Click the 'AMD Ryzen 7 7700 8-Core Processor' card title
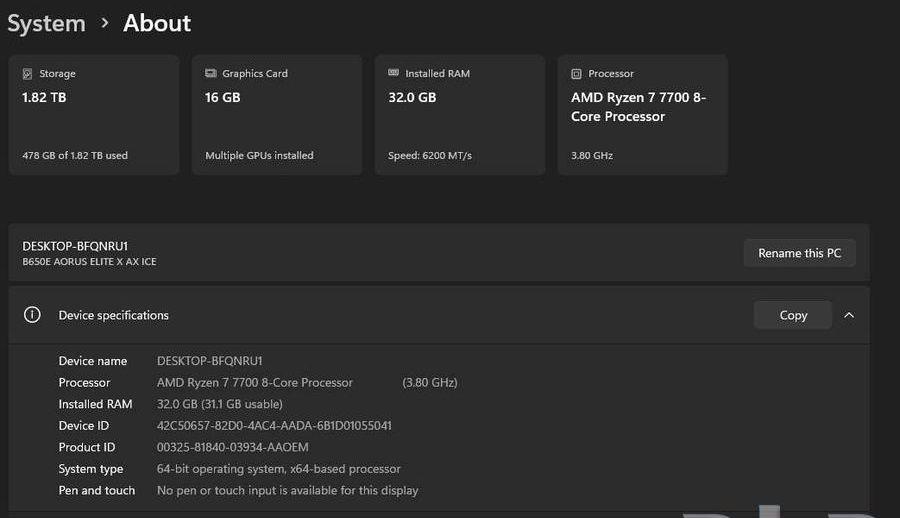The image size is (900, 518). [x=638, y=107]
